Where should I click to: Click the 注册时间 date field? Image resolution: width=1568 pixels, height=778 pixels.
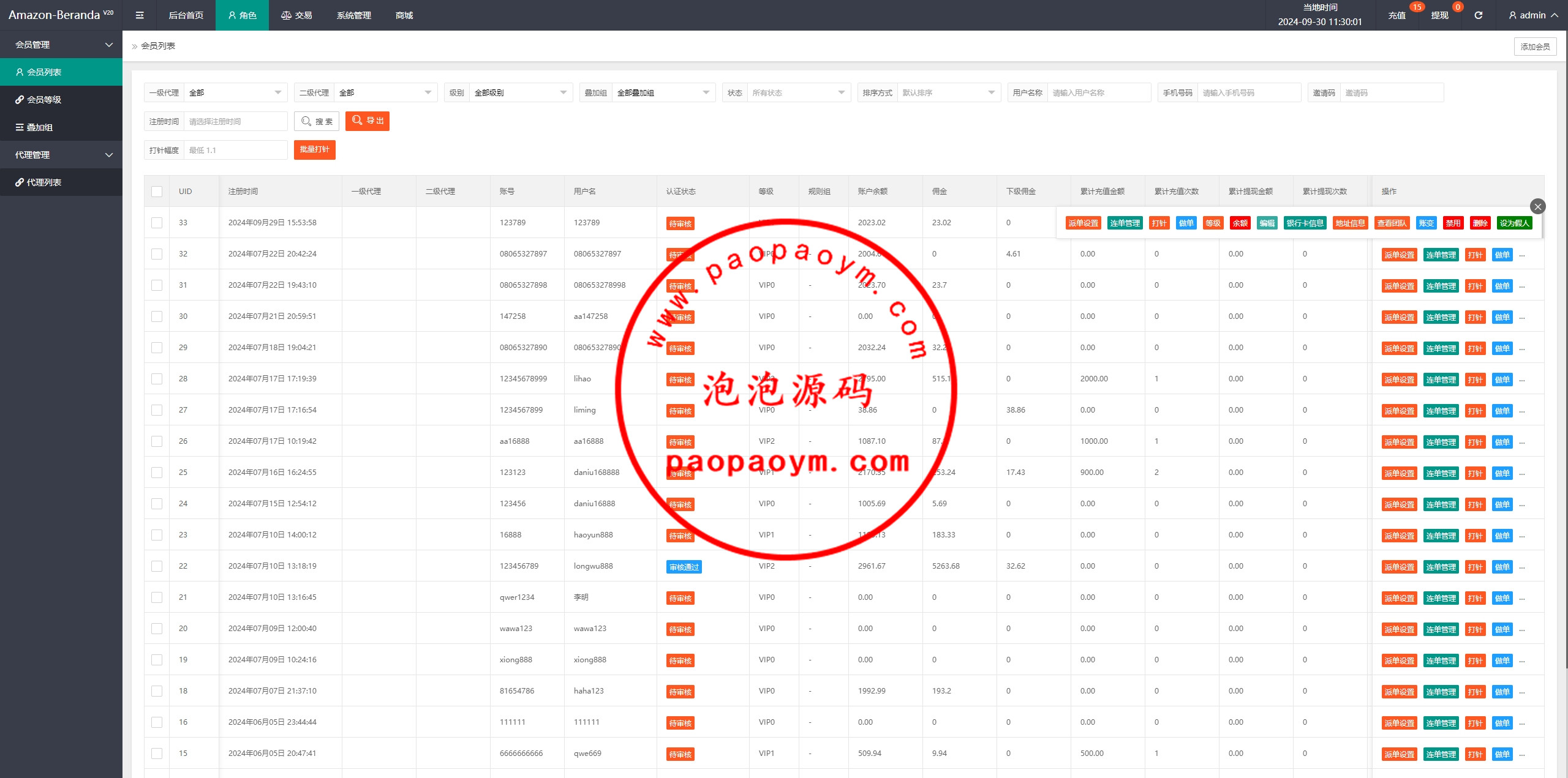click(x=236, y=121)
